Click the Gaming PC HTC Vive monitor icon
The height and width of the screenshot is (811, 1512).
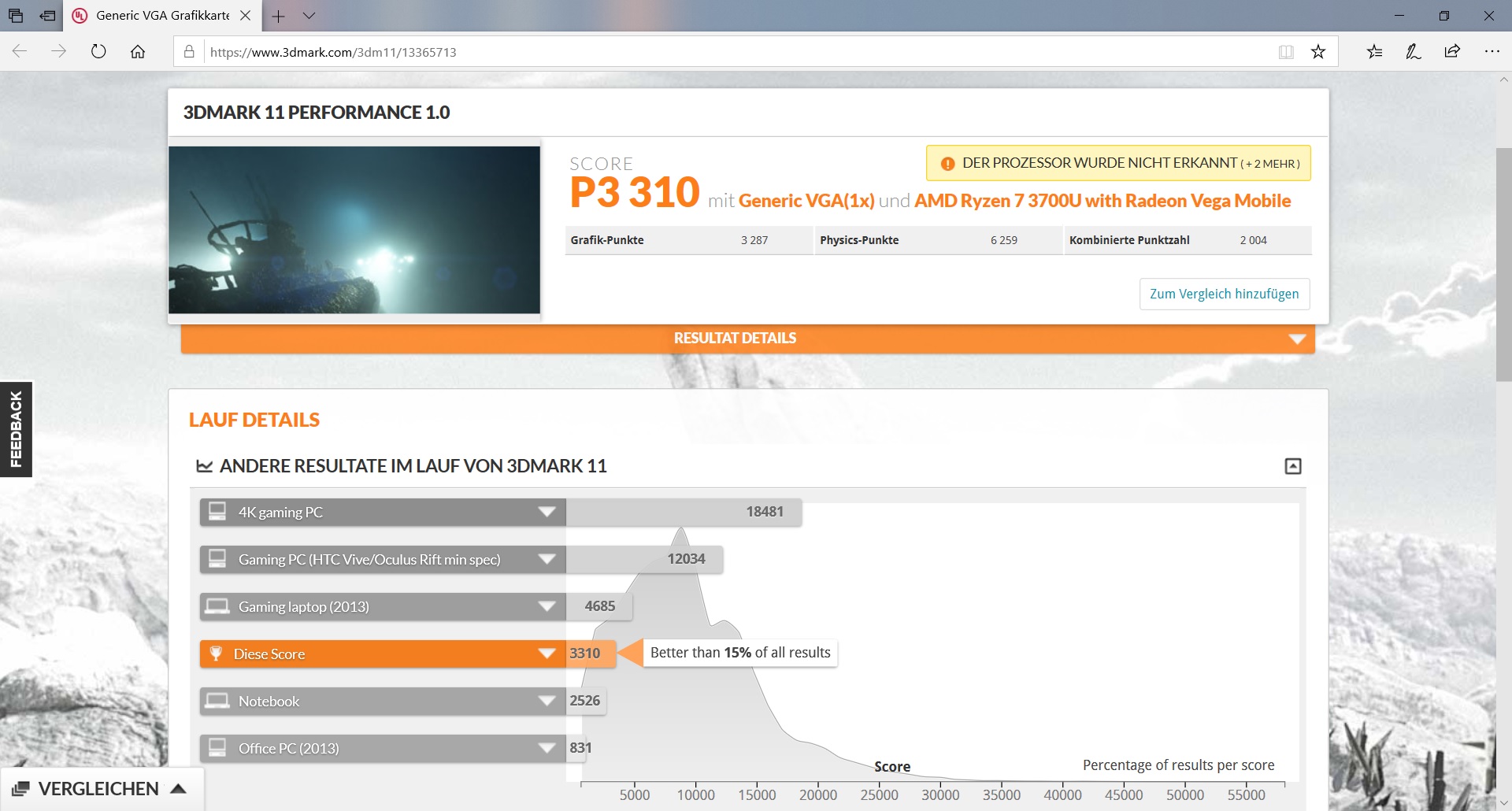point(217,559)
